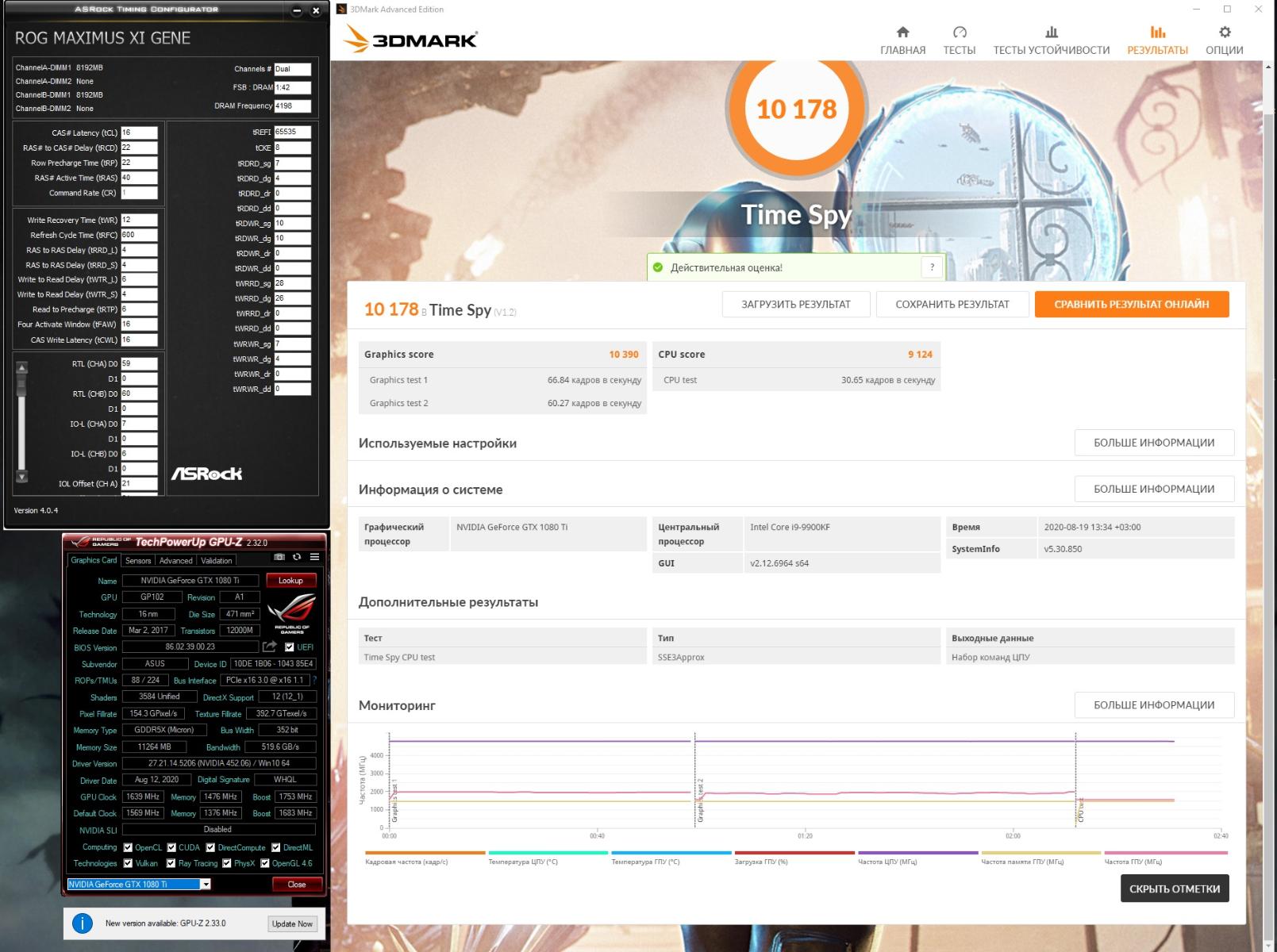Open the stress tests (ТЕСТЫ УСТОЙЧИВОСТИ) section

point(1051,40)
